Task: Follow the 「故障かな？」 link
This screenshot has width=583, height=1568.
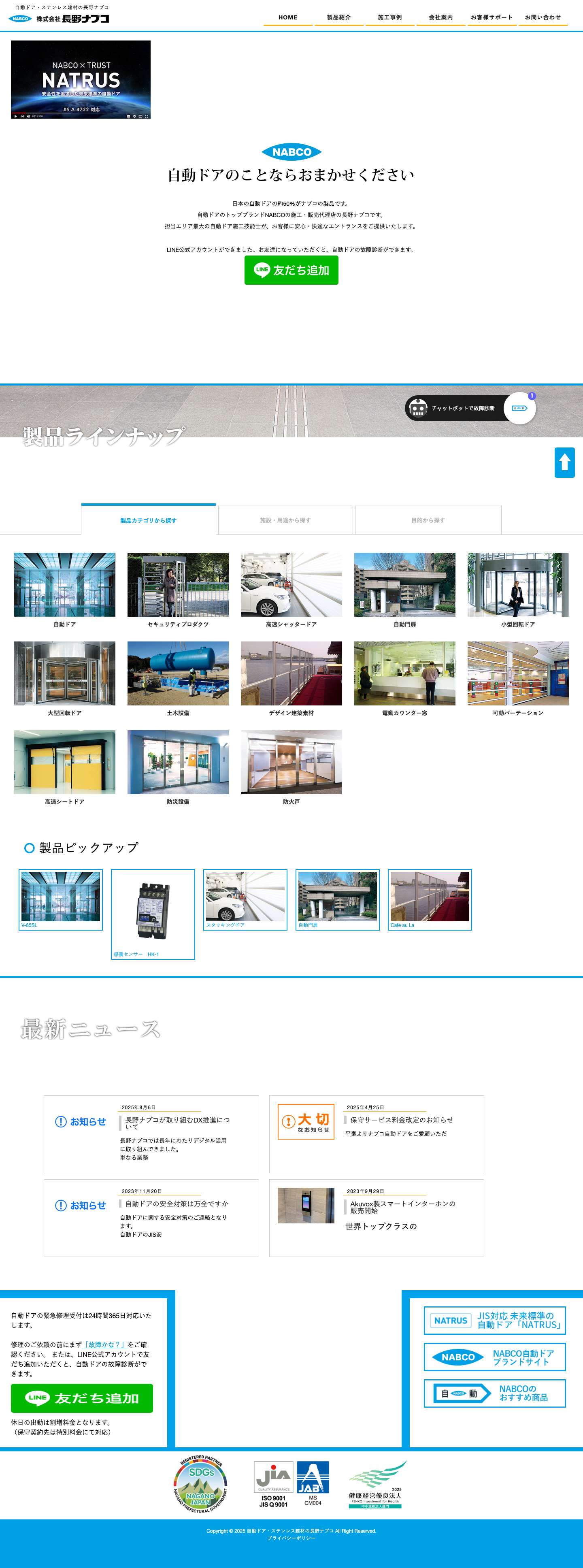Action: [x=105, y=1344]
